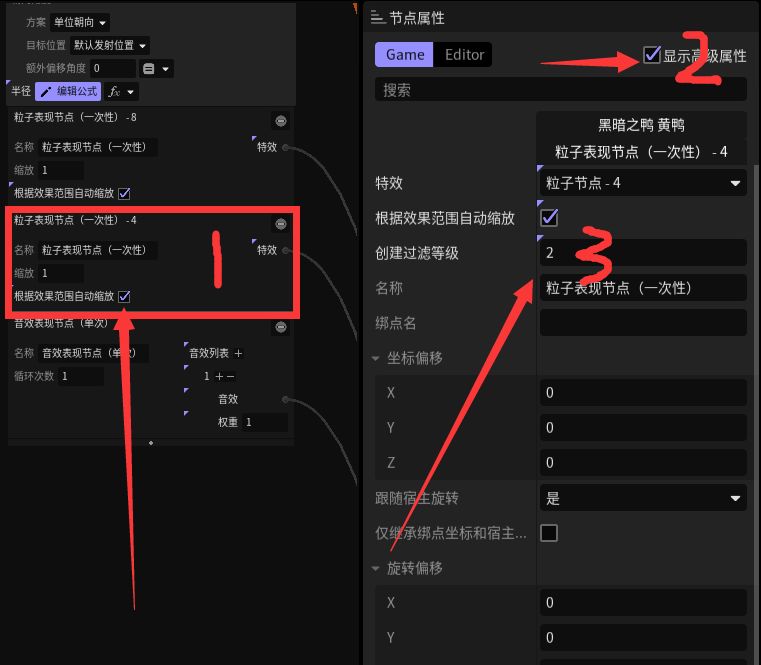Toggle 根据效果范围自动缩放 on node -4
761x665 pixels.
(x=124, y=296)
